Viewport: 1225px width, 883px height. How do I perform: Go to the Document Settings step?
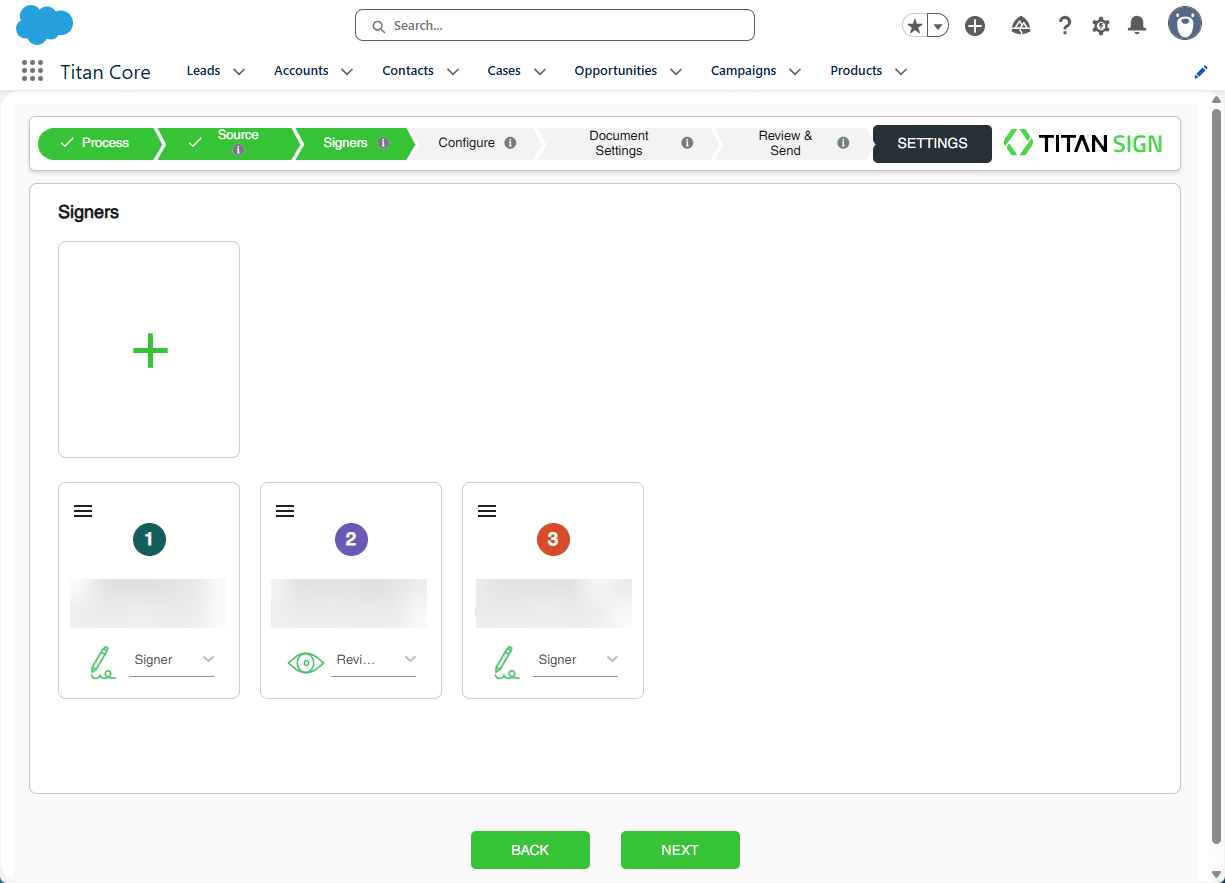(619, 143)
